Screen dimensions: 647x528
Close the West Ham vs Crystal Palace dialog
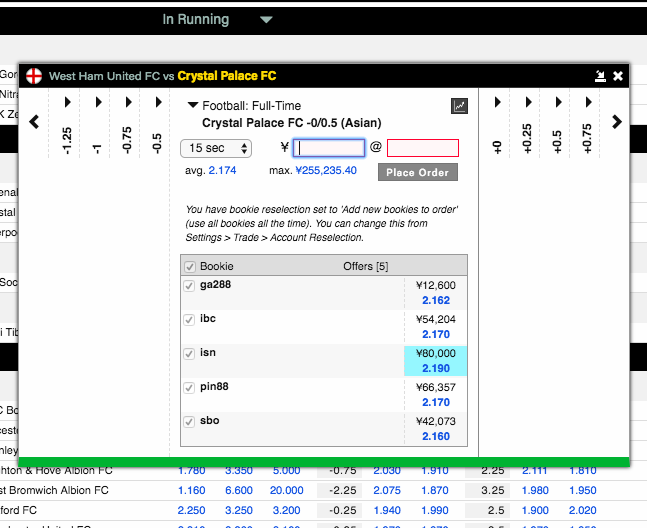point(618,76)
